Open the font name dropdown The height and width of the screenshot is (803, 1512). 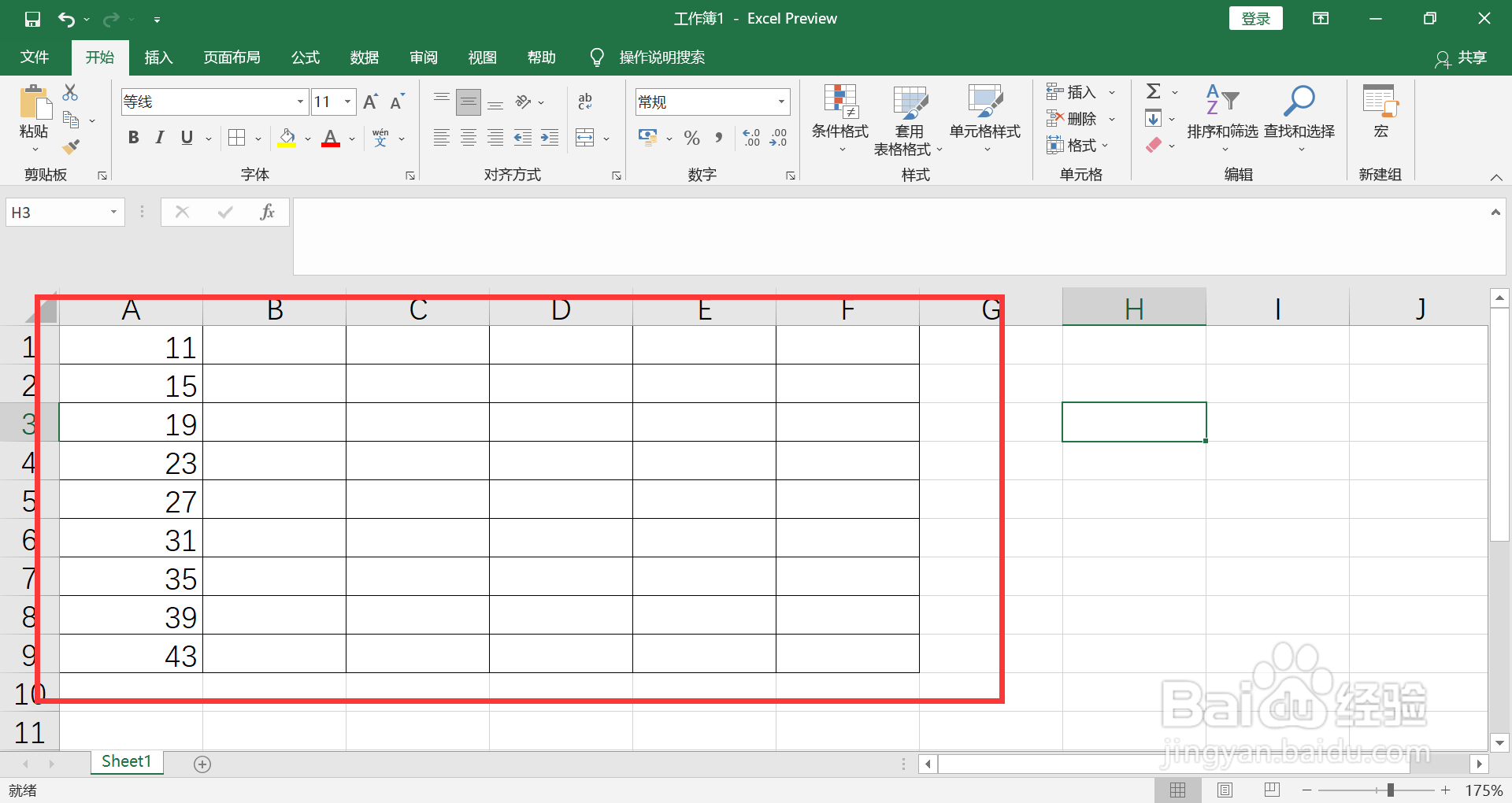300,102
